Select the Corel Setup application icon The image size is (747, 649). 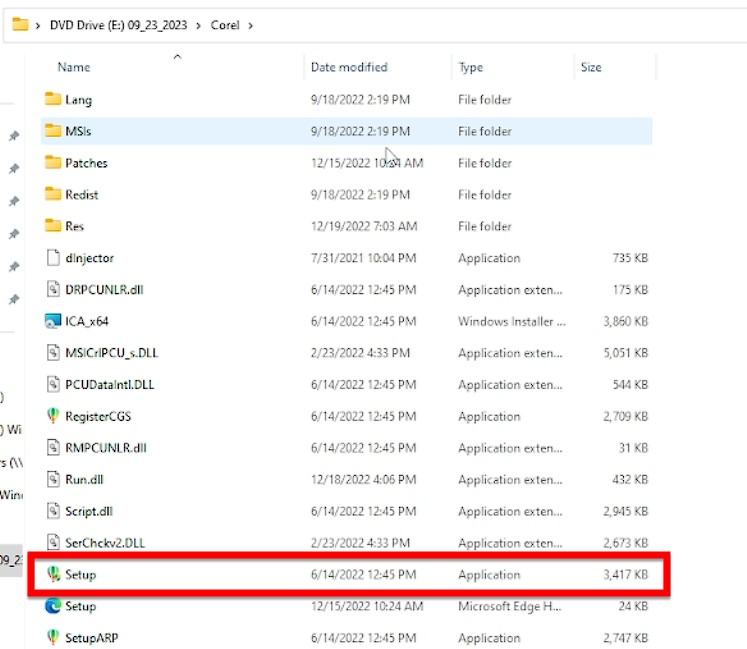click(53, 574)
